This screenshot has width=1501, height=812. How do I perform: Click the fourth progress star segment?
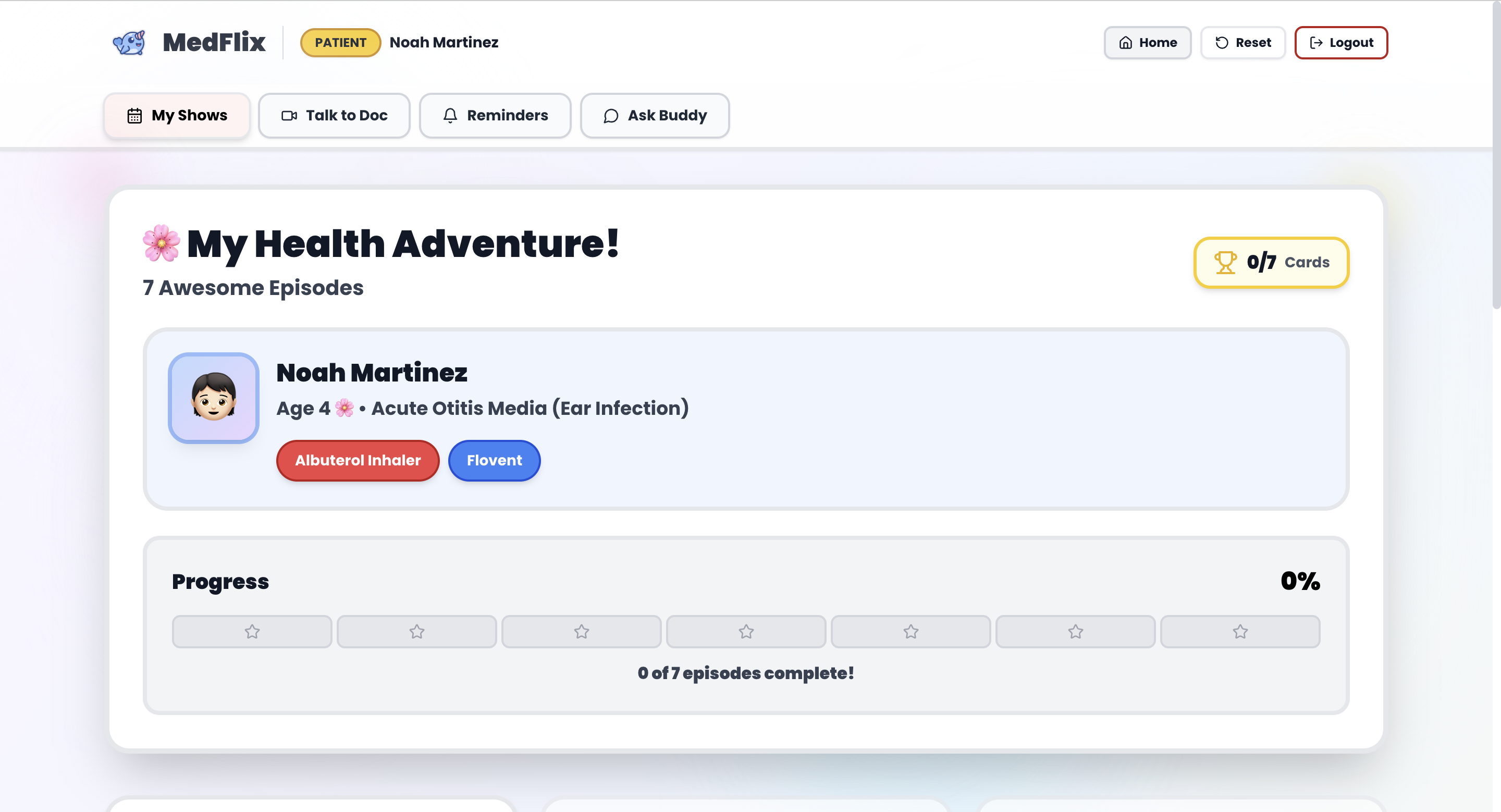click(746, 632)
